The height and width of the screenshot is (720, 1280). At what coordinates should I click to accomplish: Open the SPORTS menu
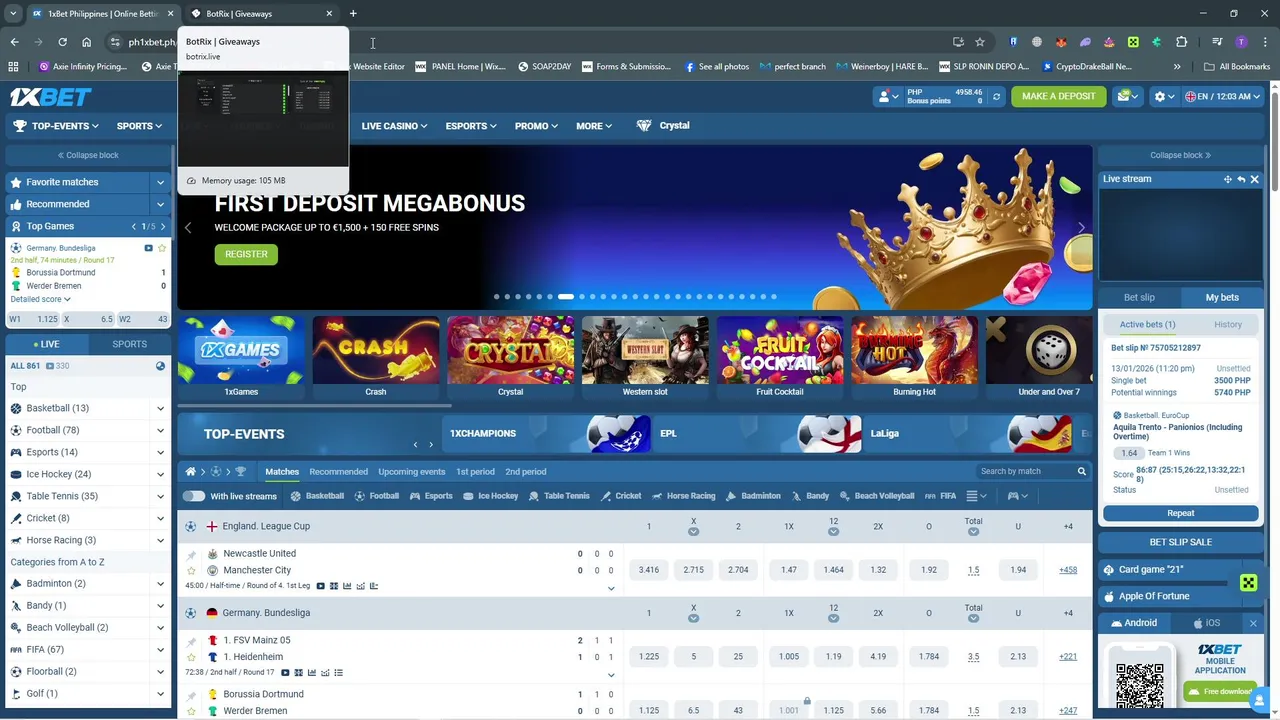[139, 126]
